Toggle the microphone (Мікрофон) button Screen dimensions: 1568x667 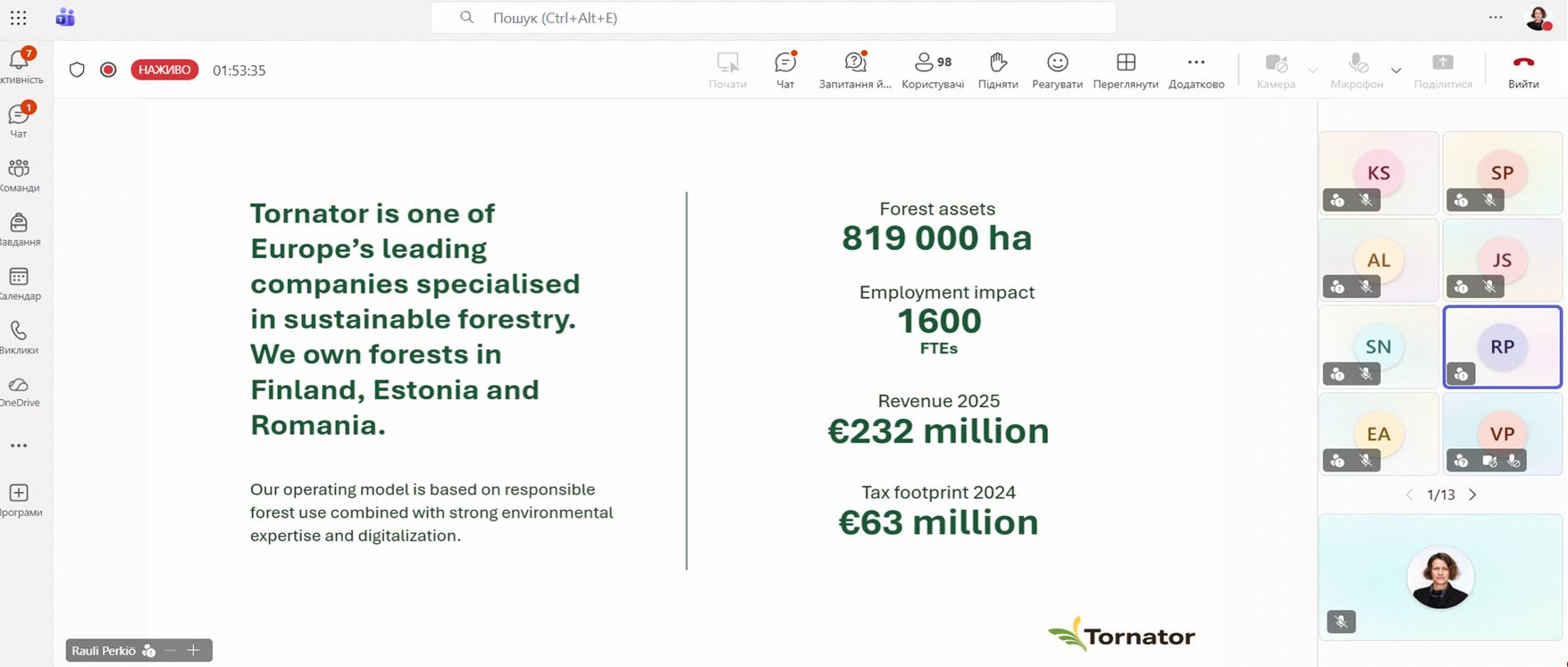pyautogui.click(x=1356, y=70)
